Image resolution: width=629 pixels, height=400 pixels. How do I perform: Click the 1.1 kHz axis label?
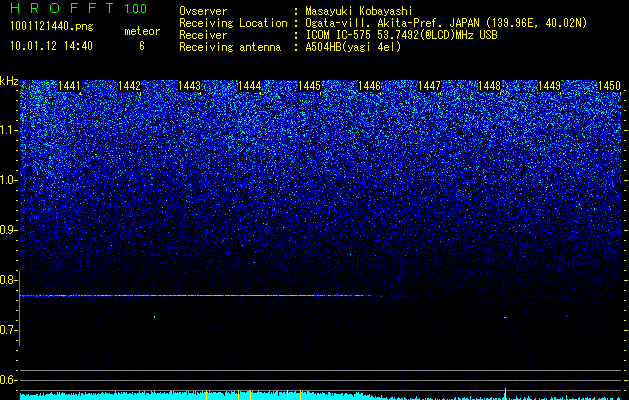[9, 130]
